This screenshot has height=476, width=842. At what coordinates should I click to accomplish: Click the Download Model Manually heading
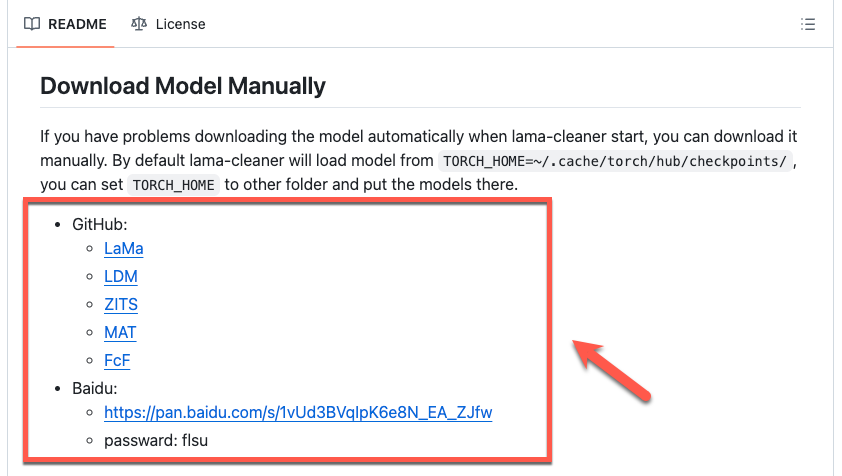[183, 86]
